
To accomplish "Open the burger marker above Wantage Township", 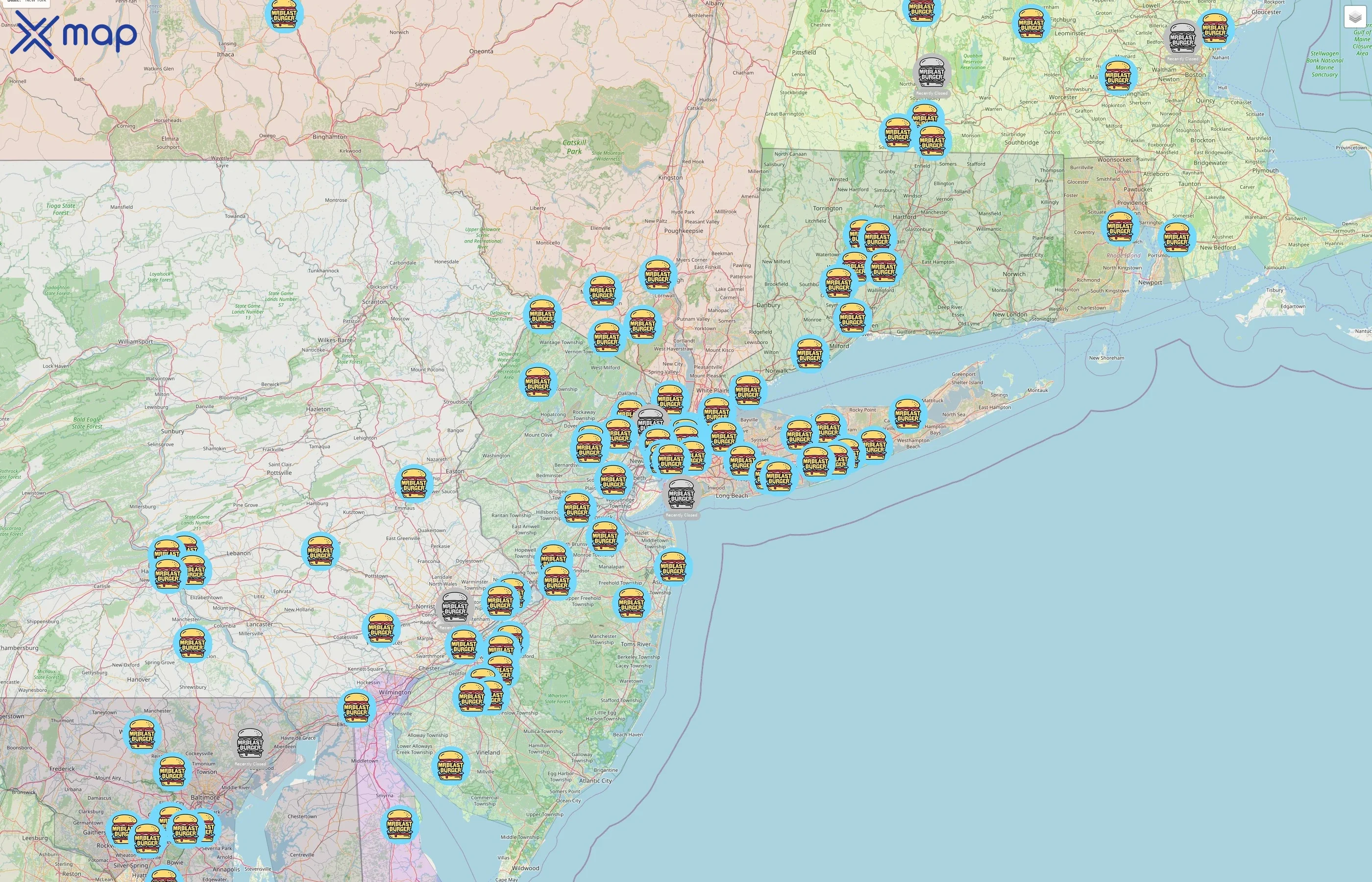I will [x=542, y=315].
